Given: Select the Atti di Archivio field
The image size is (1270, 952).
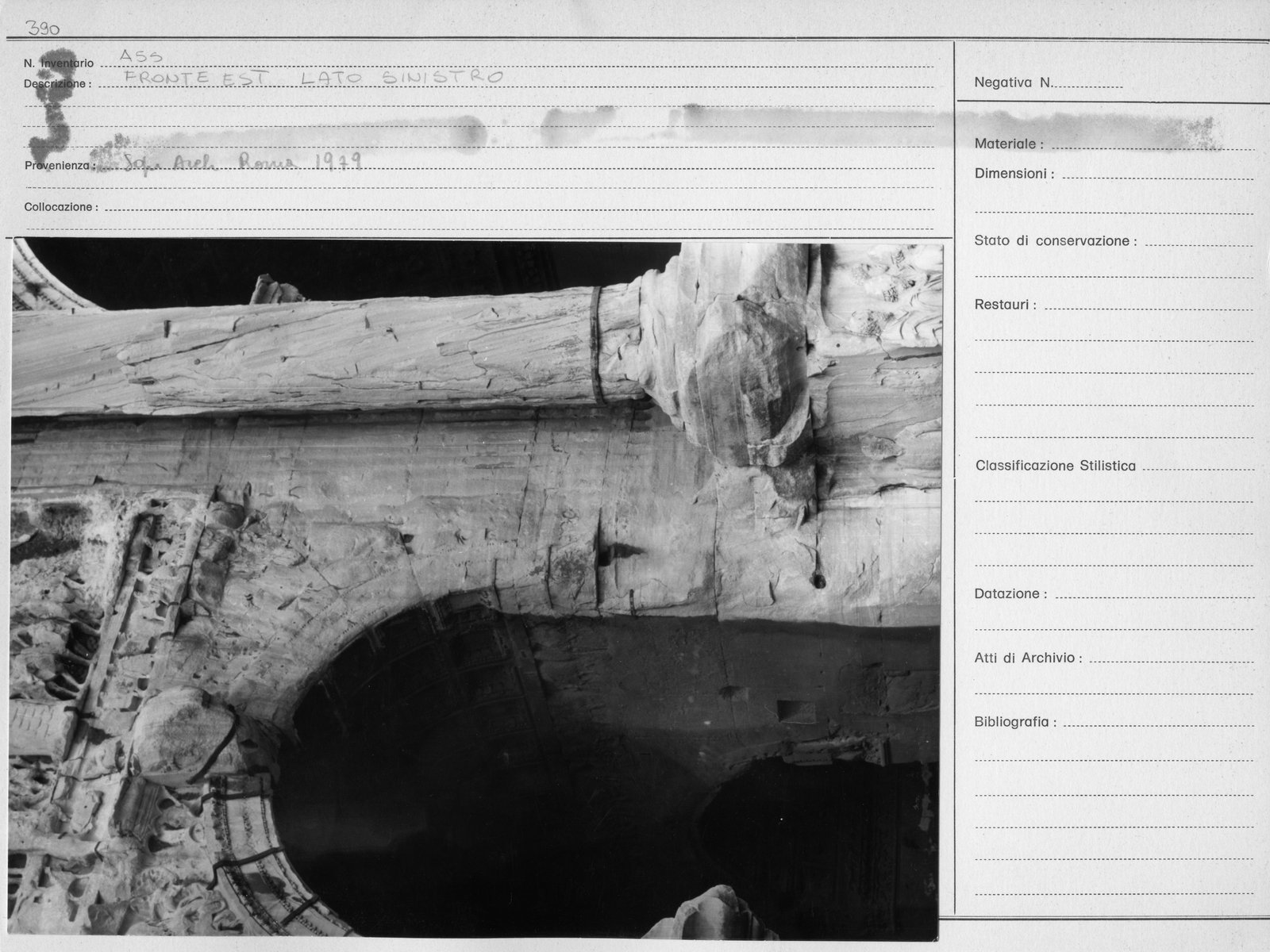Looking at the screenshot, I should (1114, 658).
